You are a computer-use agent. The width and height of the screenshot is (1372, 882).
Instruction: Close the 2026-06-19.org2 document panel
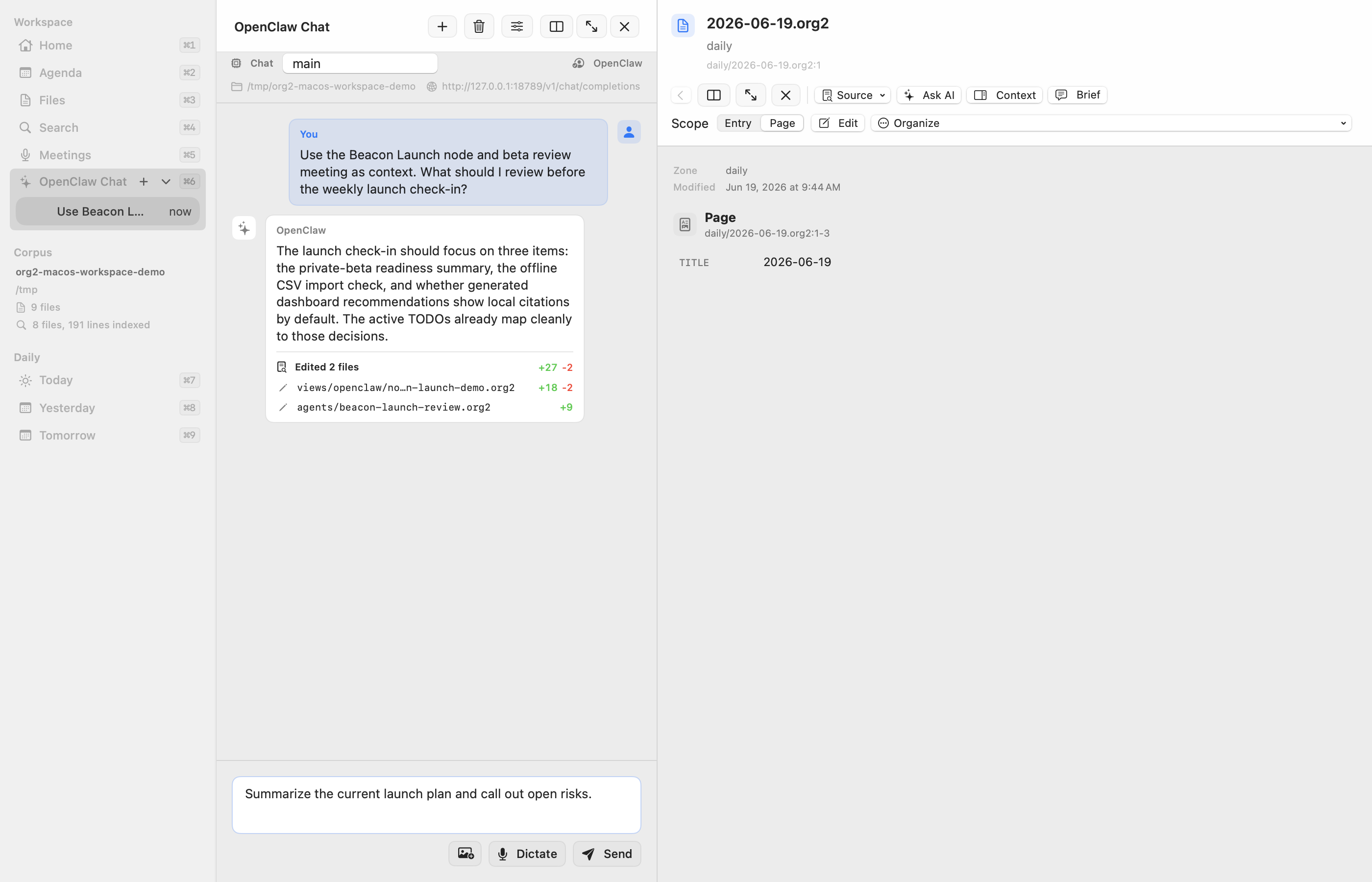[785, 95]
